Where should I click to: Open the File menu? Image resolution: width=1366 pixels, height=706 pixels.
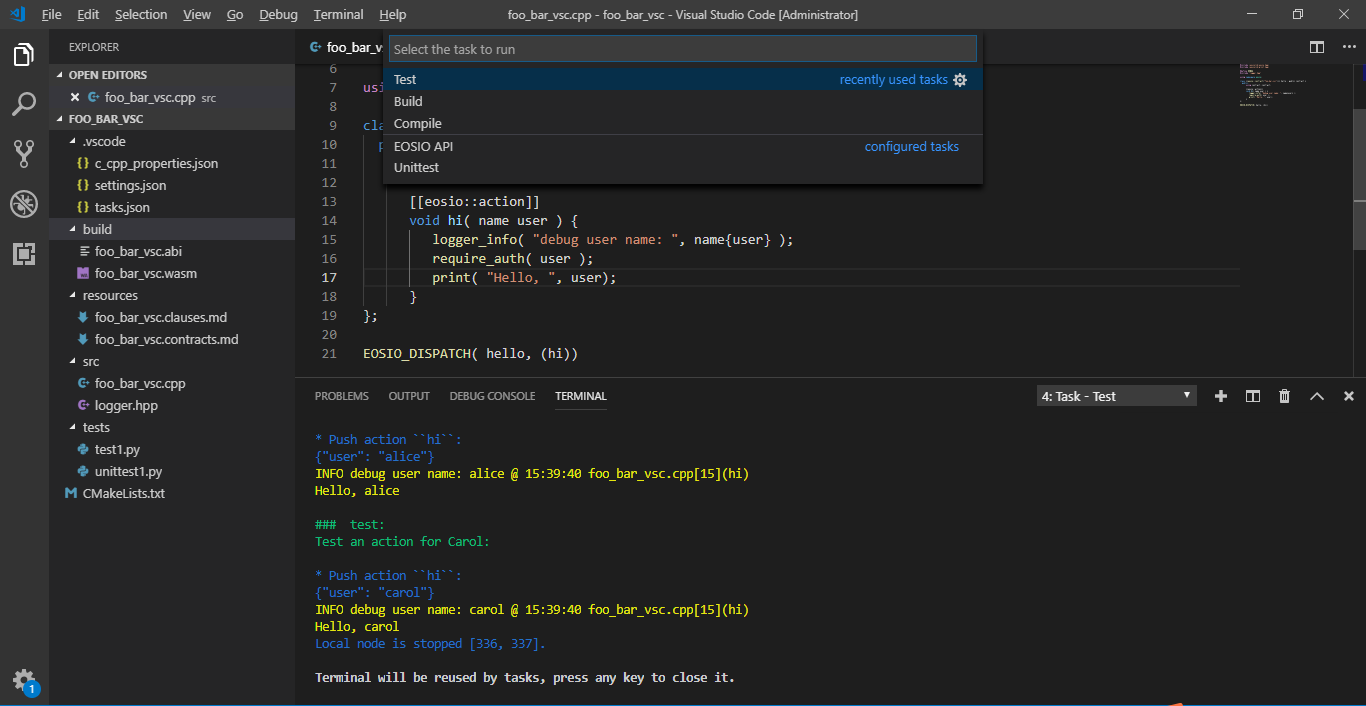coord(52,14)
